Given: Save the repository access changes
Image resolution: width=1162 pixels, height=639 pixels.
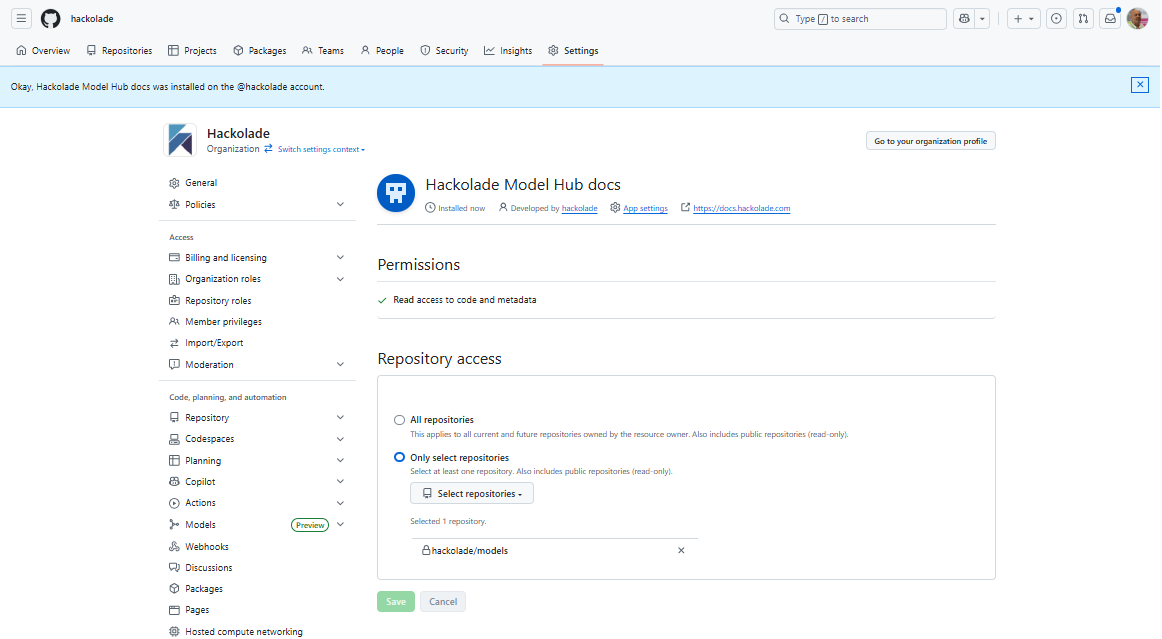Looking at the screenshot, I should pyautogui.click(x=395, y=601).
